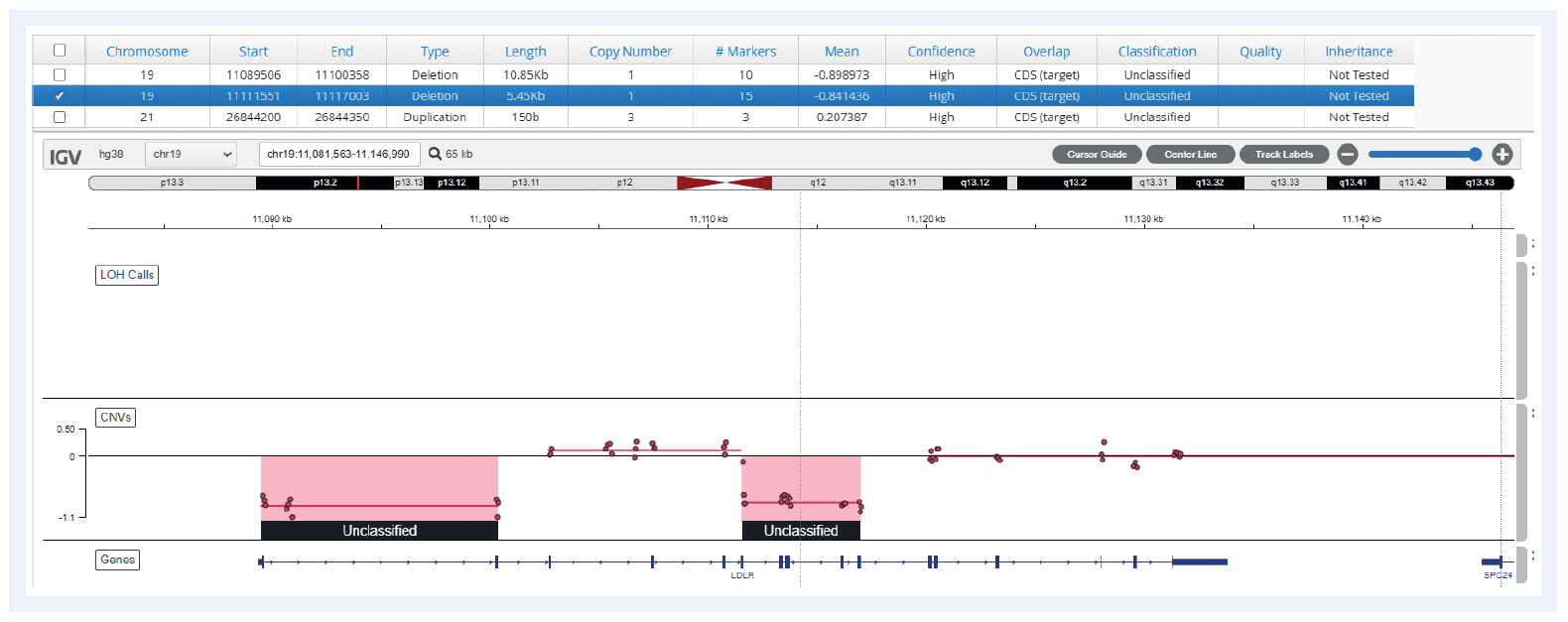Click the large LDLR terminal exon block
1568x622 pixels.
[x=1200, y=562]
